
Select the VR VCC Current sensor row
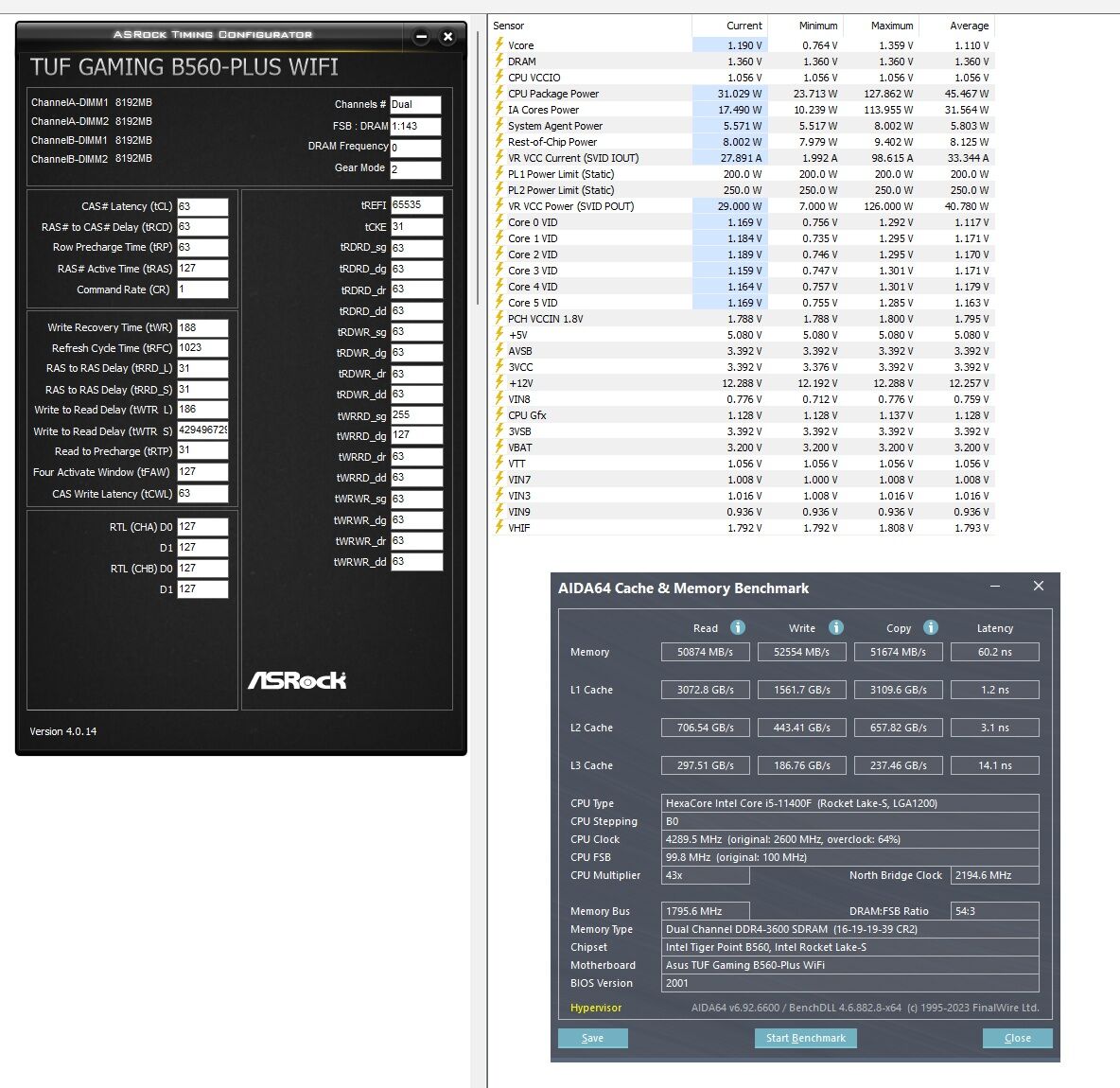point(743,158)
